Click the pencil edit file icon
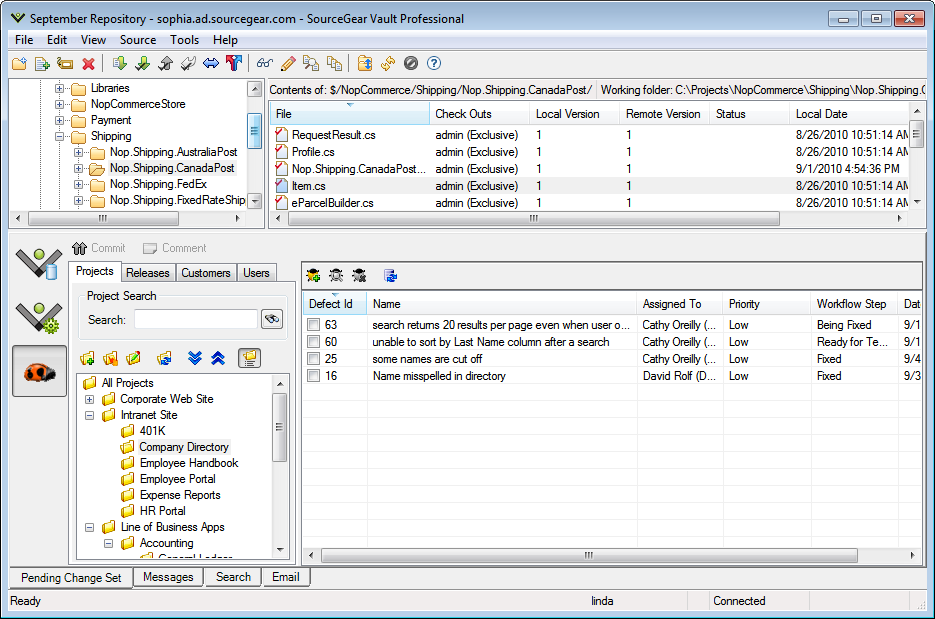935x619 pixels. click(288, 64)
